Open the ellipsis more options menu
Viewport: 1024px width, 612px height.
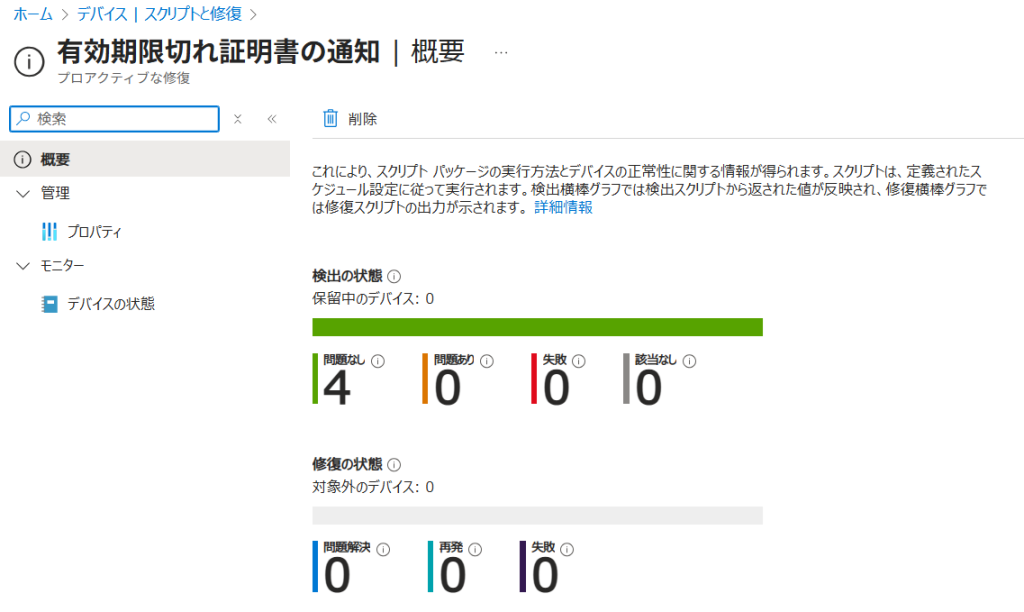click(x=501, y=53)
